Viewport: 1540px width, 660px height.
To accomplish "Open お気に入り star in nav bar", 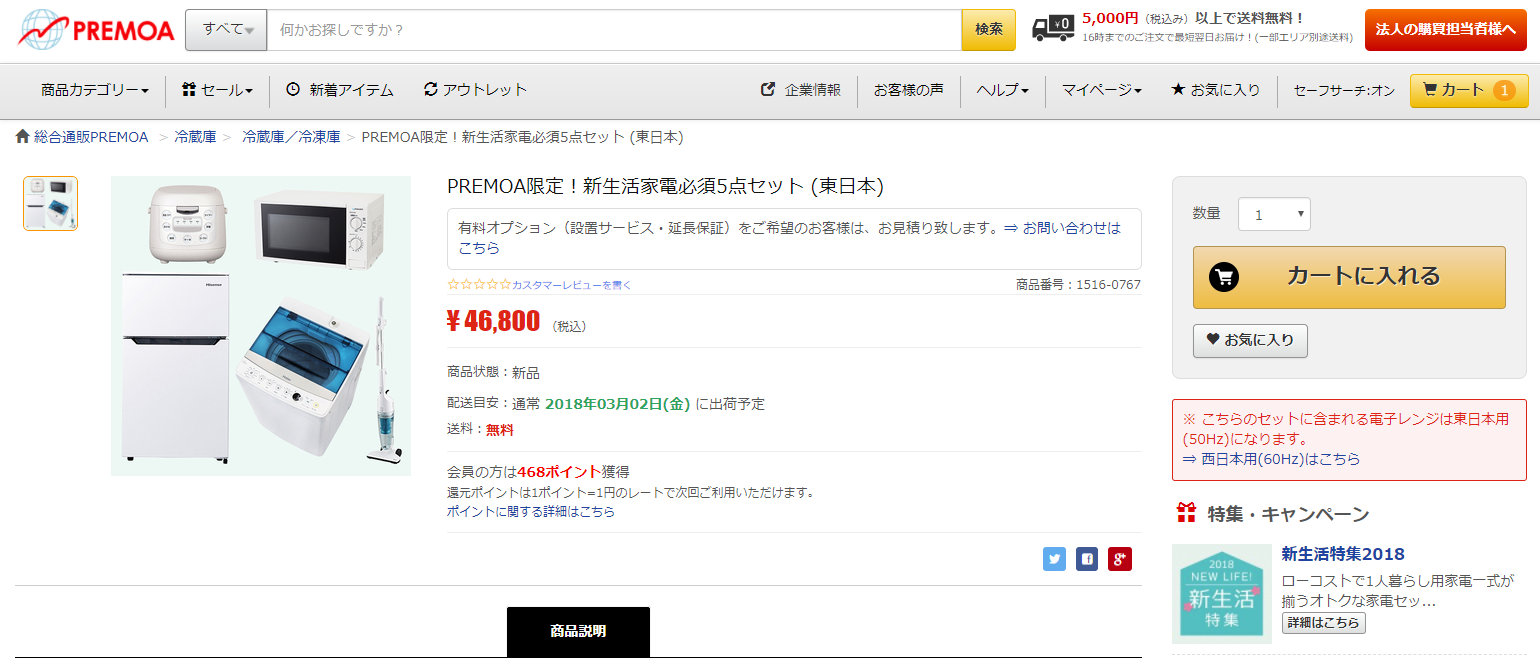I will pos(1215,90).
